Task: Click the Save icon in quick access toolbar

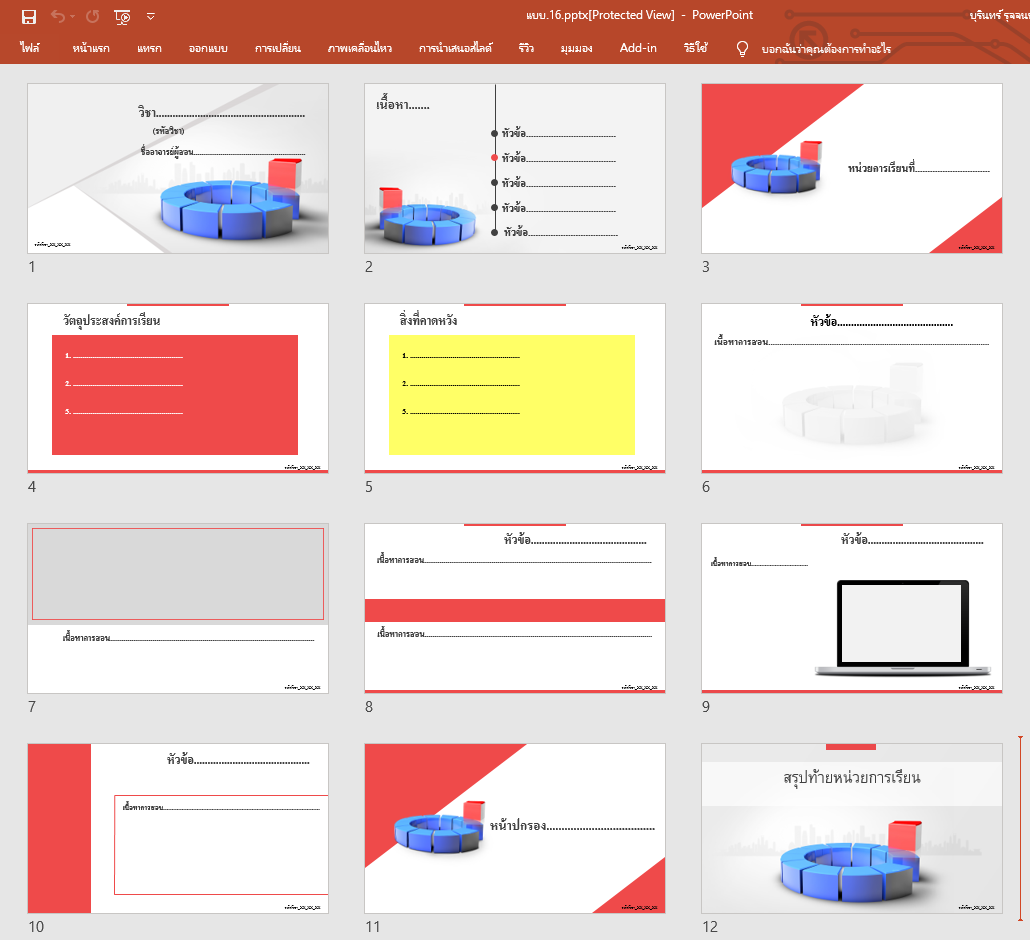Action: coord(29,16)
